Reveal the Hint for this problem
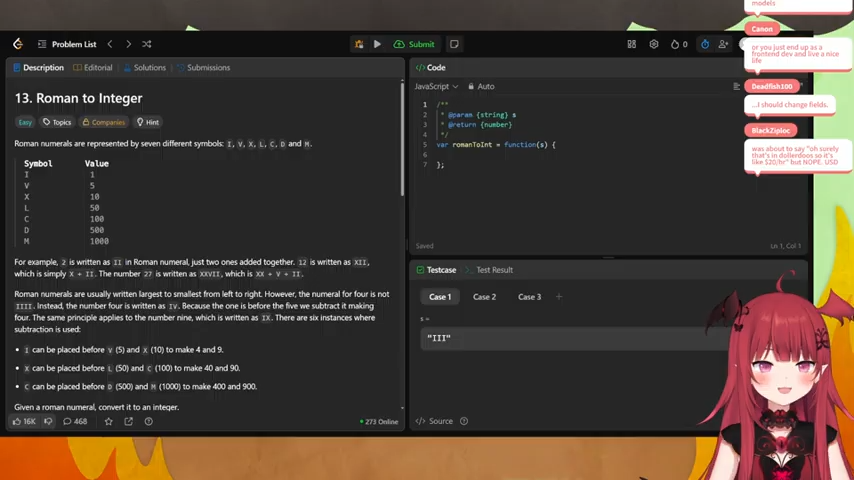The image size is (854, 480). tap(148, 122)
